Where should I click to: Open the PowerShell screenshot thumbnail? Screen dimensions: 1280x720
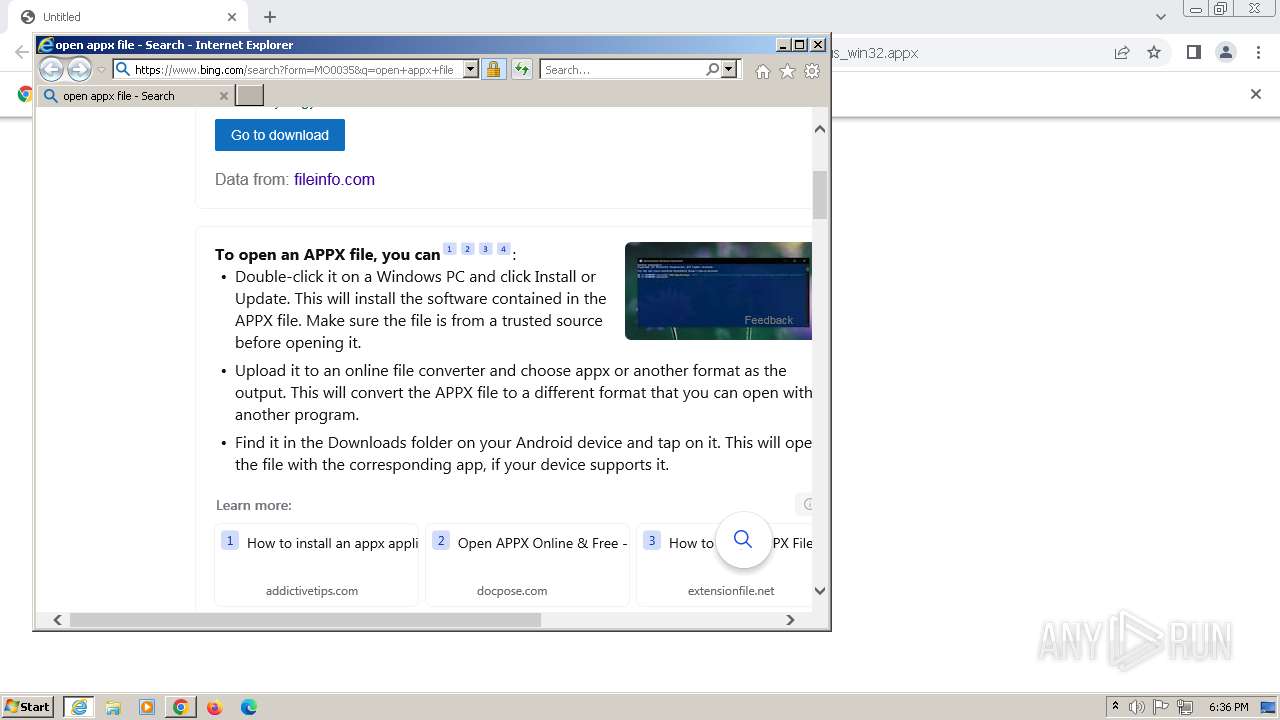pyautogui.click(x=718, y=291)
